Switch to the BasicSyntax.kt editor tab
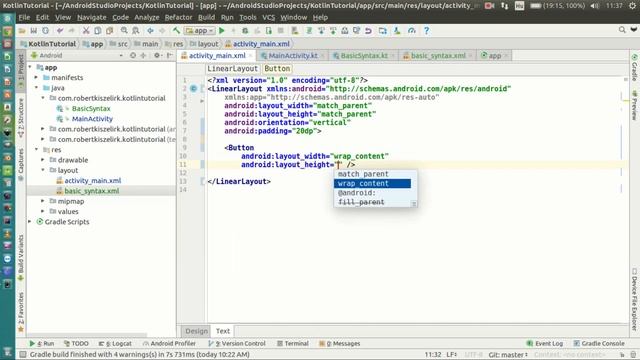640x360 pixels. click(x=364, y=56)
